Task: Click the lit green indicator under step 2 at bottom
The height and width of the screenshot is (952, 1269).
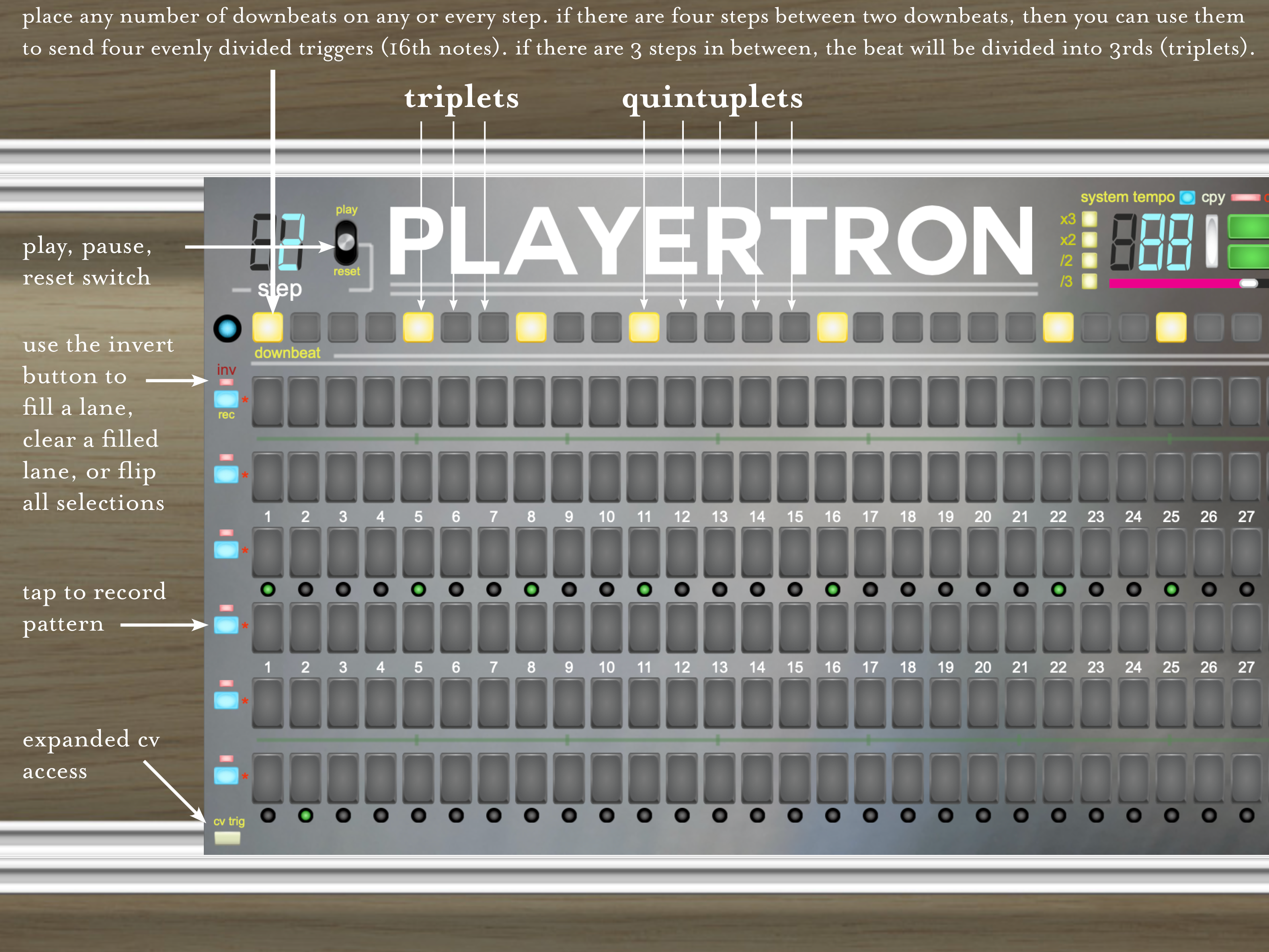Action: tap(306, 815)
